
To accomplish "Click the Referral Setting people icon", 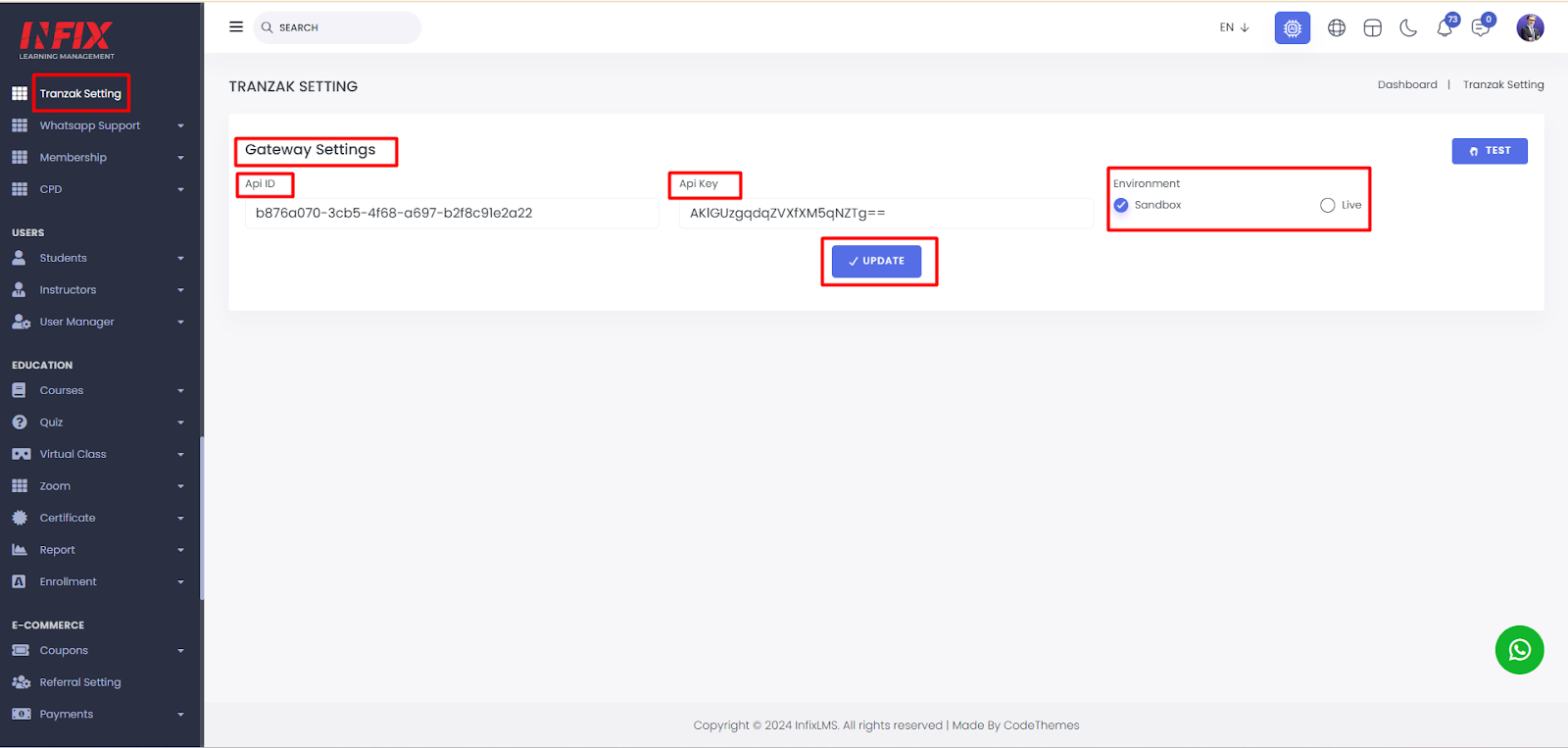I will point(21,681).
